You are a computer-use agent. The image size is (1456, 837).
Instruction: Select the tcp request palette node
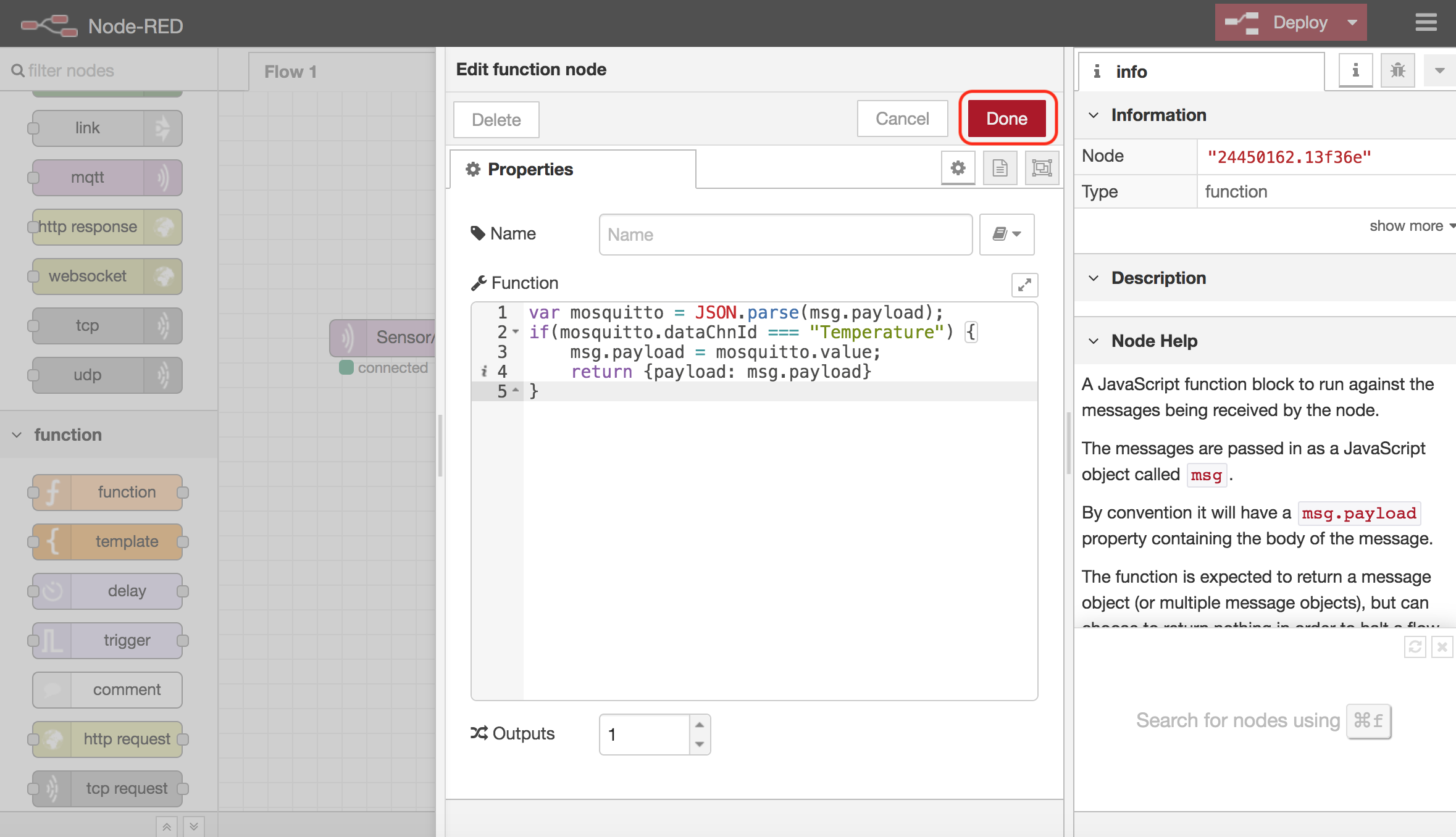click(107, 789)
